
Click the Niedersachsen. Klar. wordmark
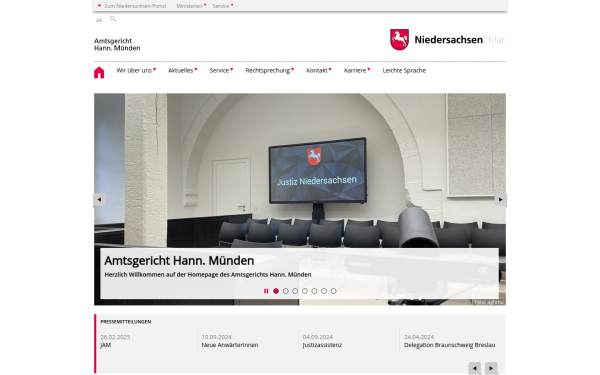(460, 40)
